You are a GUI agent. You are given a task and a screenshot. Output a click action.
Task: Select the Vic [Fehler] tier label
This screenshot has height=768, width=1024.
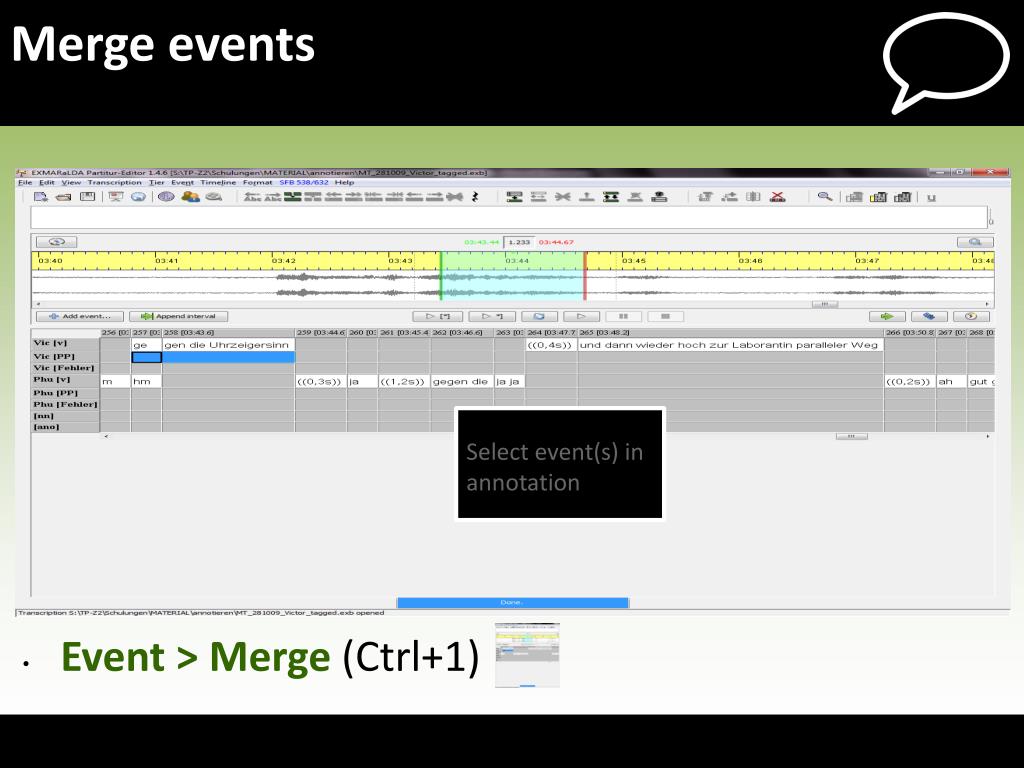coord(65,368)
